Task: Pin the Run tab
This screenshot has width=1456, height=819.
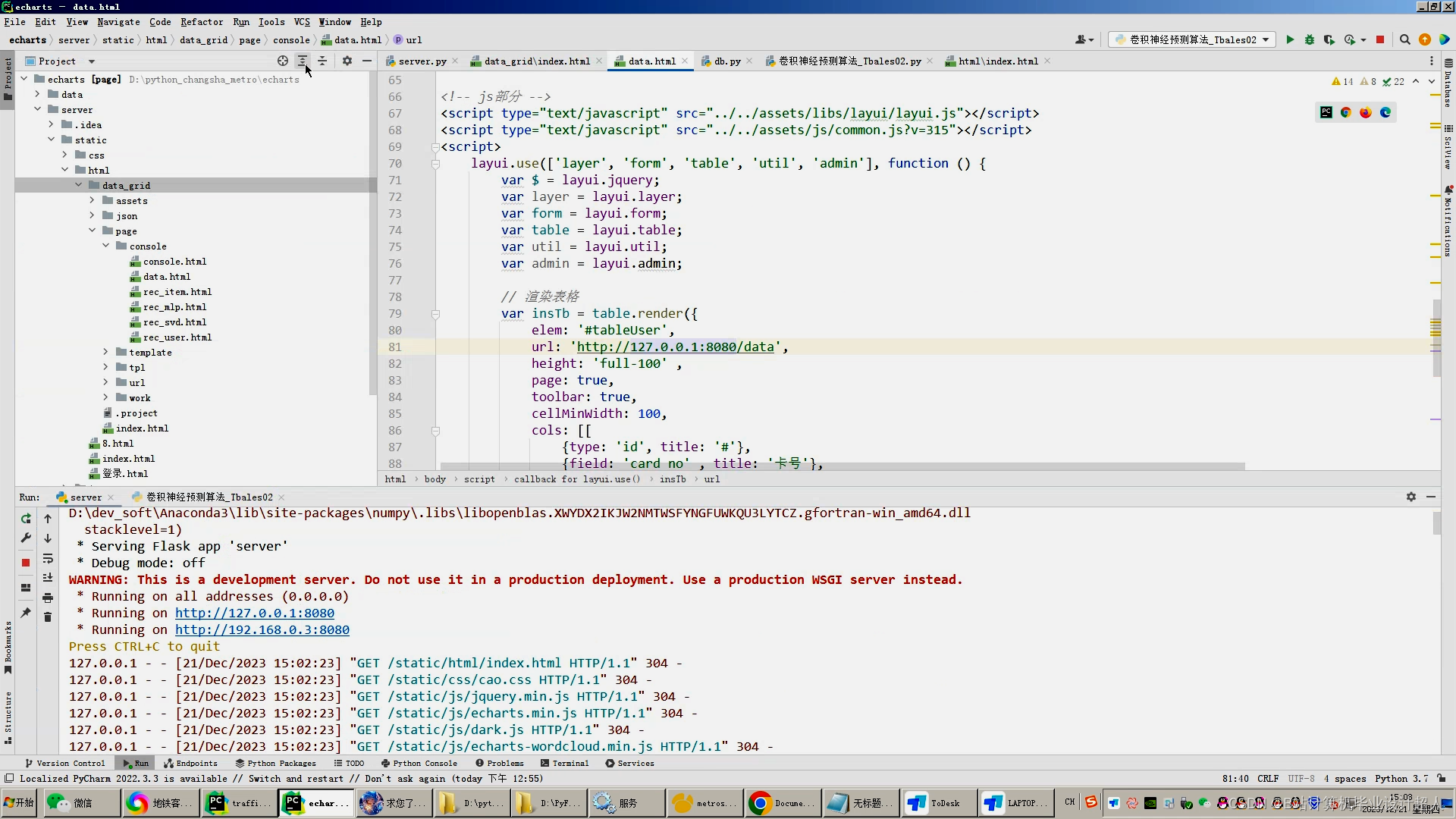Action: click(26, 613)
